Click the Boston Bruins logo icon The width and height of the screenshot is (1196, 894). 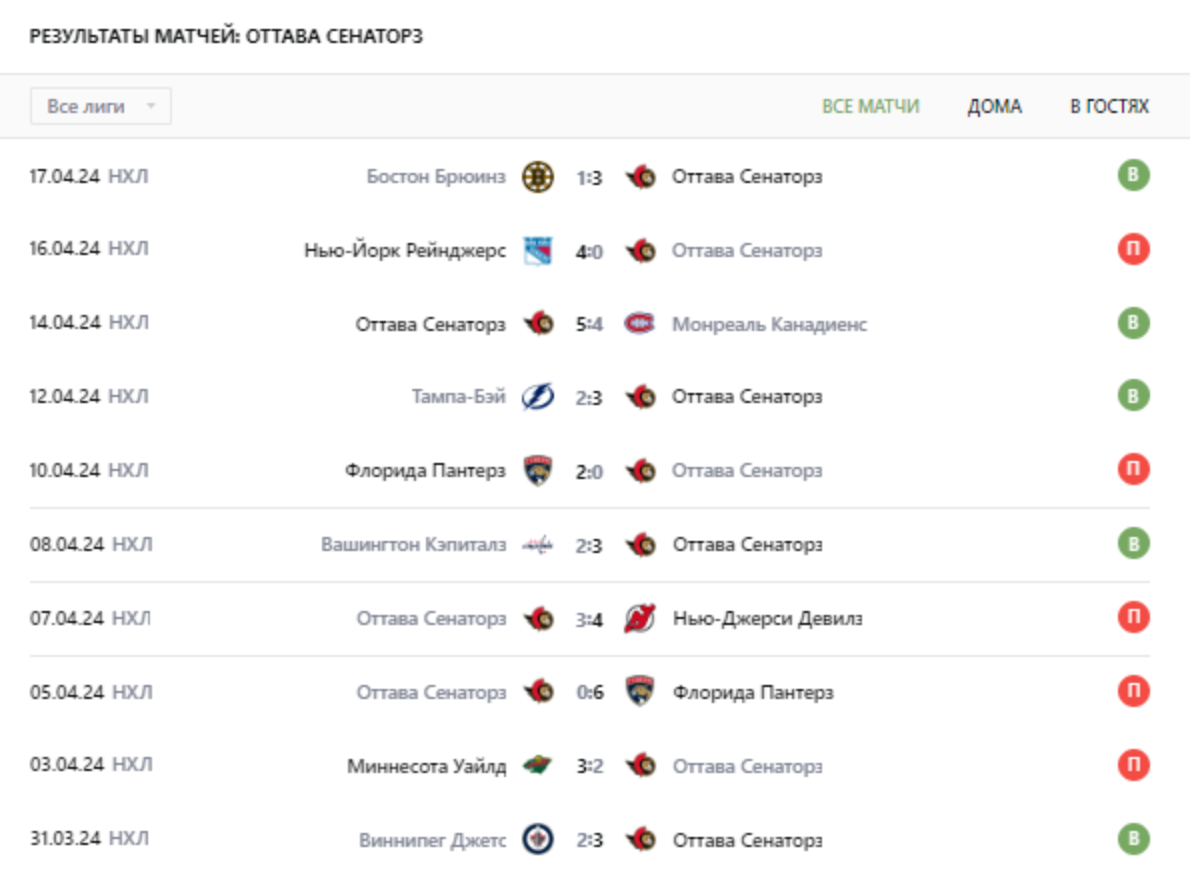(x=538, y=177)
